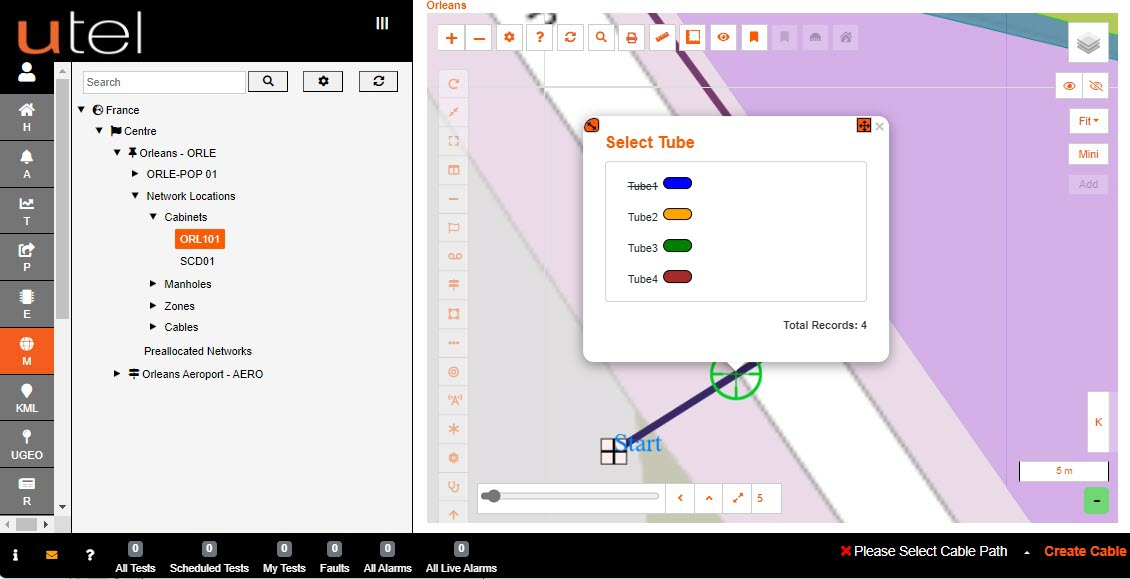Click the tree search magnifier button
Viewport: 1130px width, 579px height.
click(x=268, y=81)
